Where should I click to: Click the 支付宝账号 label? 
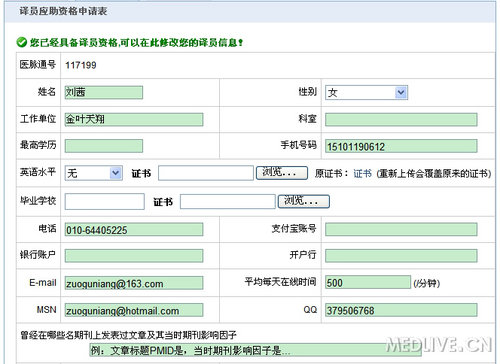coord(294,229)
